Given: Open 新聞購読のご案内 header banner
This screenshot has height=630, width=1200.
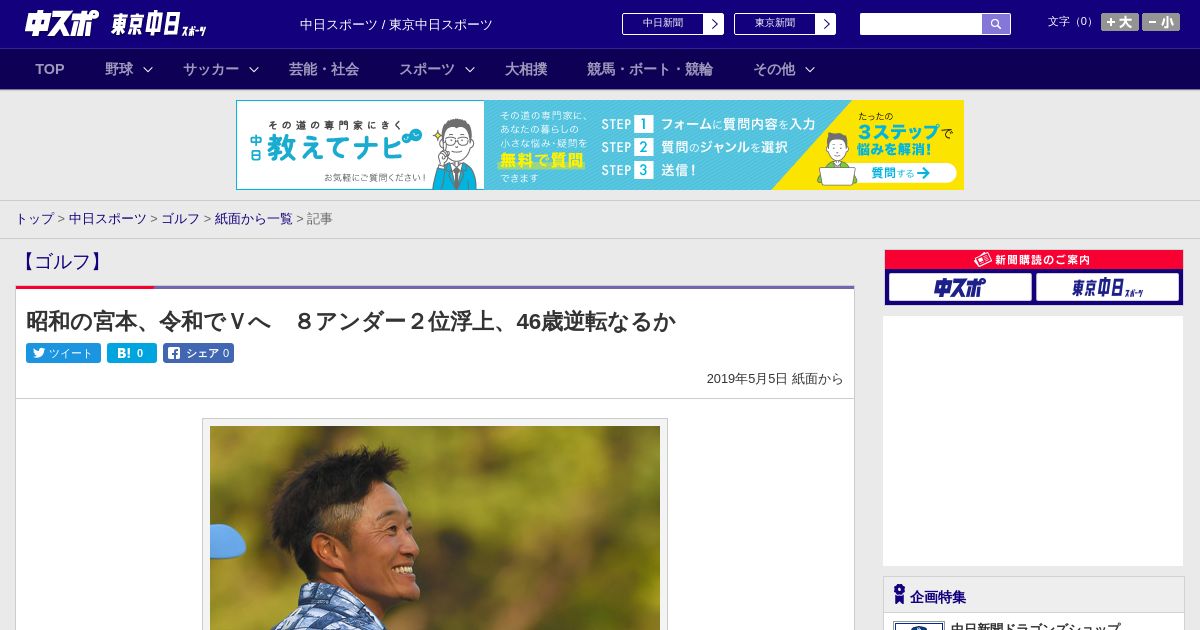Looking at the screenshot, I should [1034, 259].
